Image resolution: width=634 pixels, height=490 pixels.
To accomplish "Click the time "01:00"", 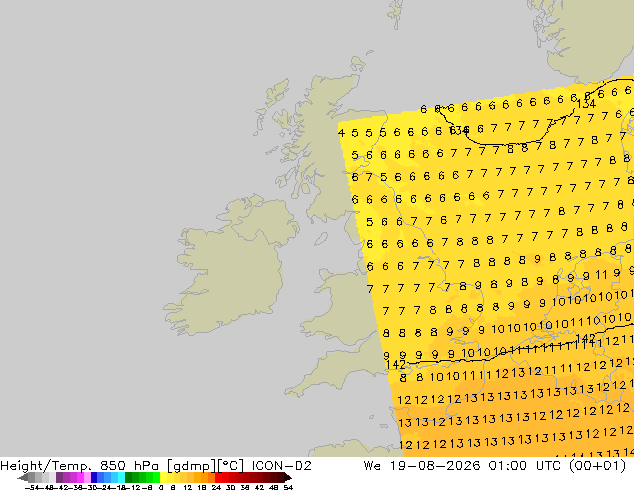I will 507,465.
